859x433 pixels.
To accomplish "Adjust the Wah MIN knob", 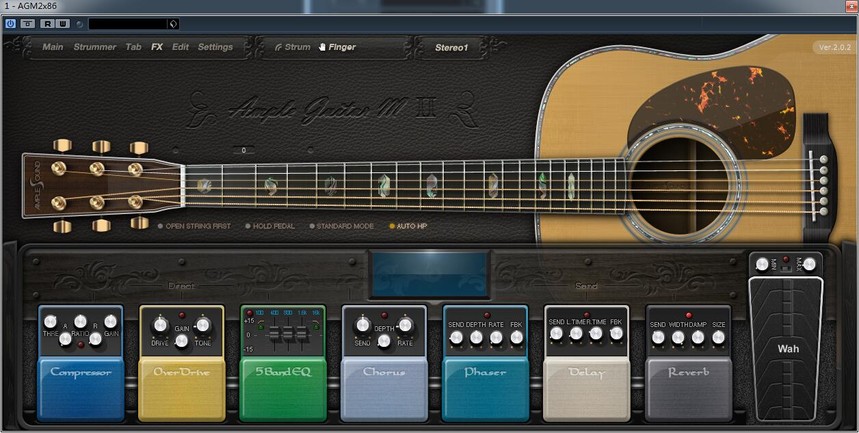I will (762, 265).
